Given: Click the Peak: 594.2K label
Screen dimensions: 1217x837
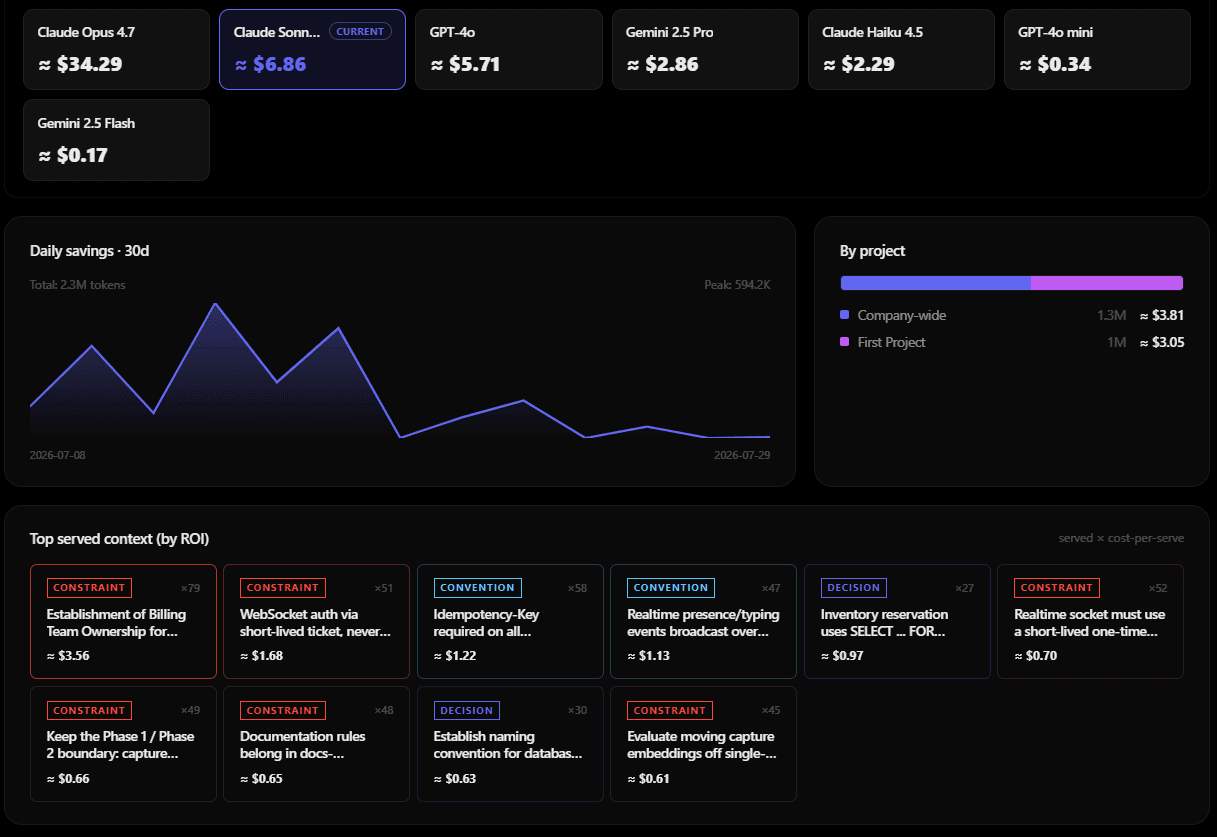Looking at the screenshot, I should pyautogui.click(x=737, y=285).
